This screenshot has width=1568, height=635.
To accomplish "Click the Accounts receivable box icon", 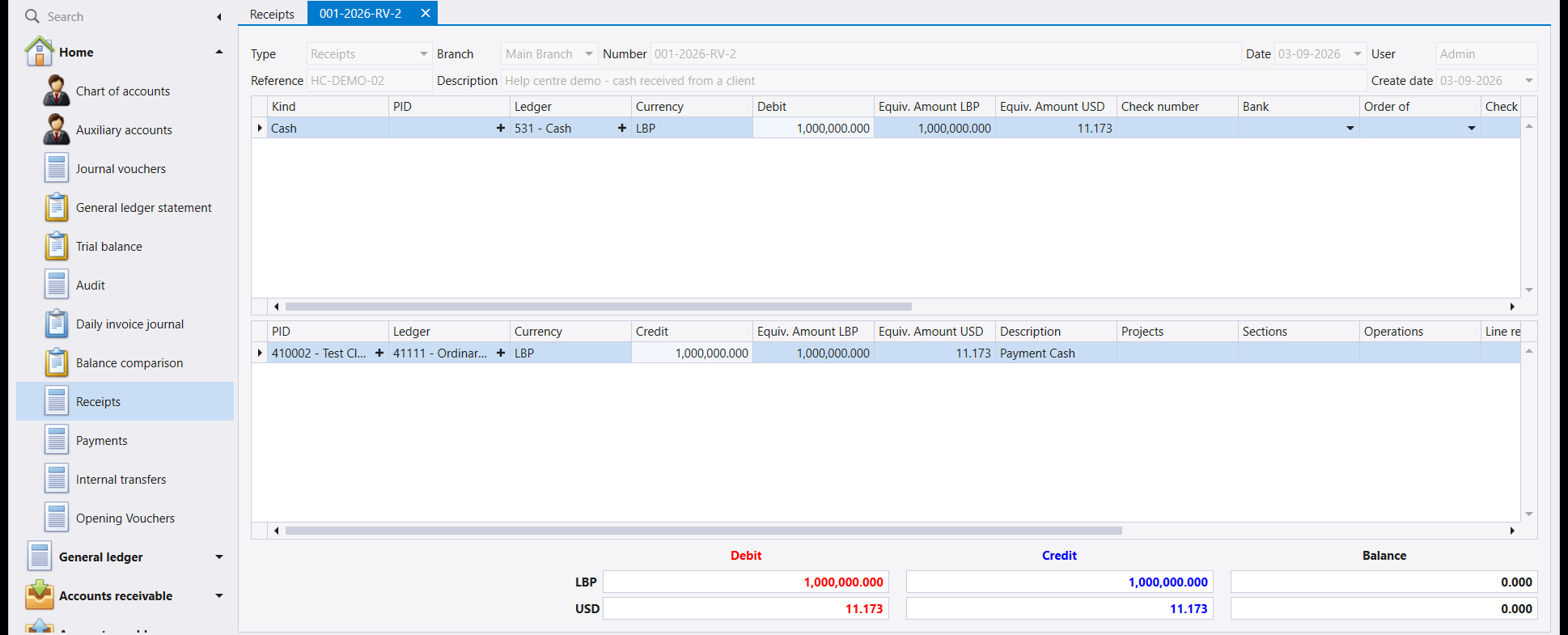I will [x=39, y=595].
